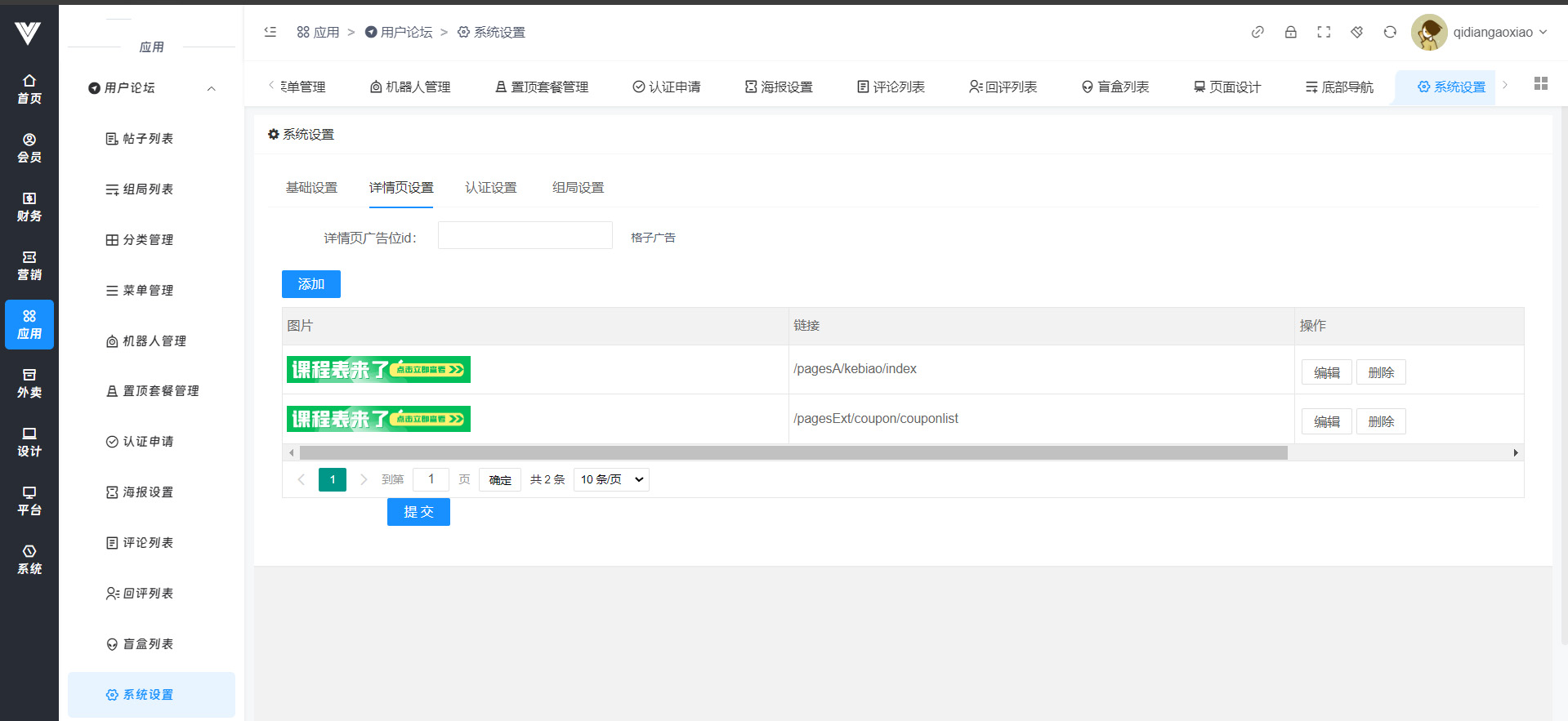Image resolution: width=1568 pixels, height=721 pixels.
Task: Open the 营销 section in left rail
Action: [x=29, y=265]
